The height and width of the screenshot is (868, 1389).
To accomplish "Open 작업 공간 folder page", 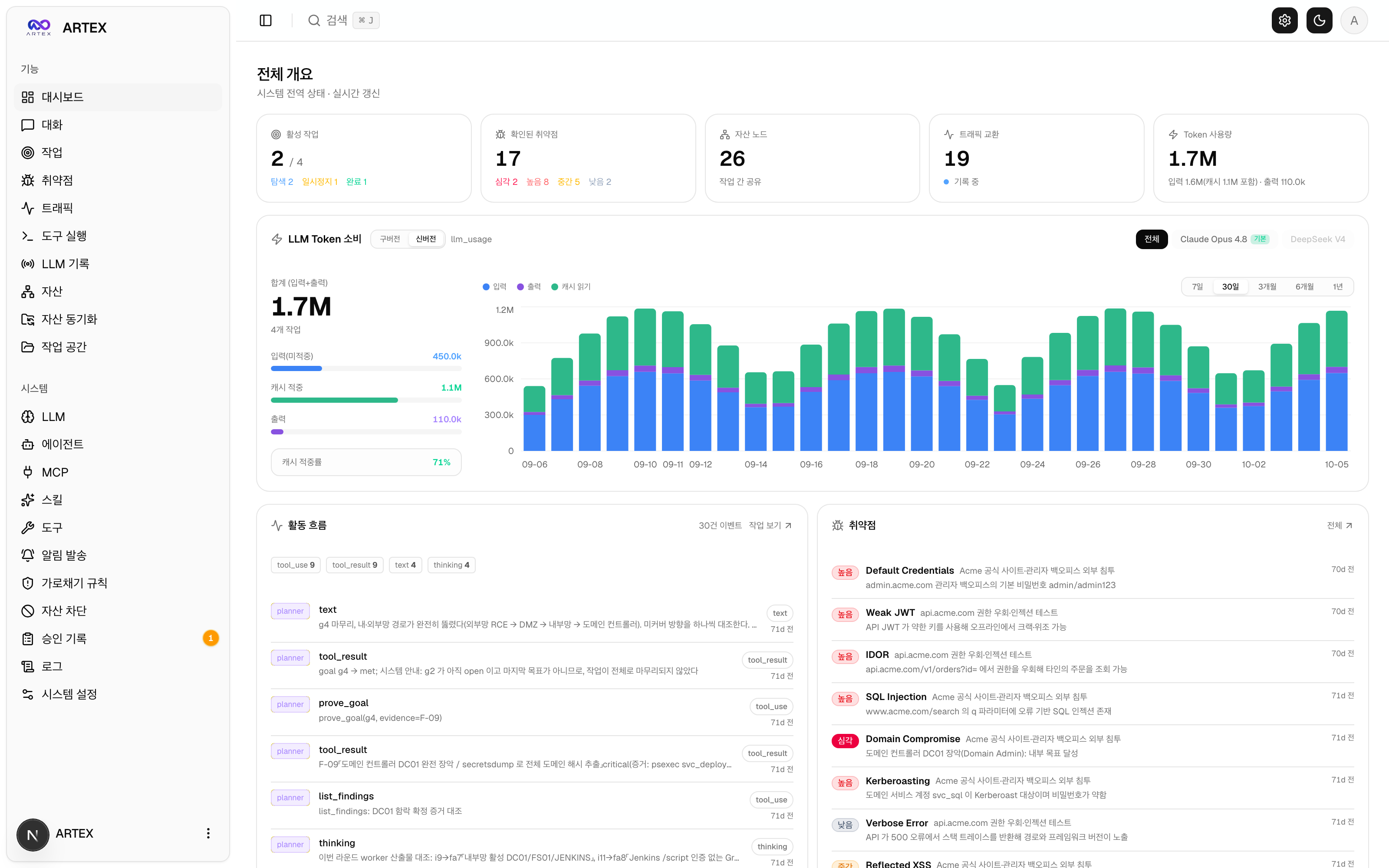I will click(118, 347).
